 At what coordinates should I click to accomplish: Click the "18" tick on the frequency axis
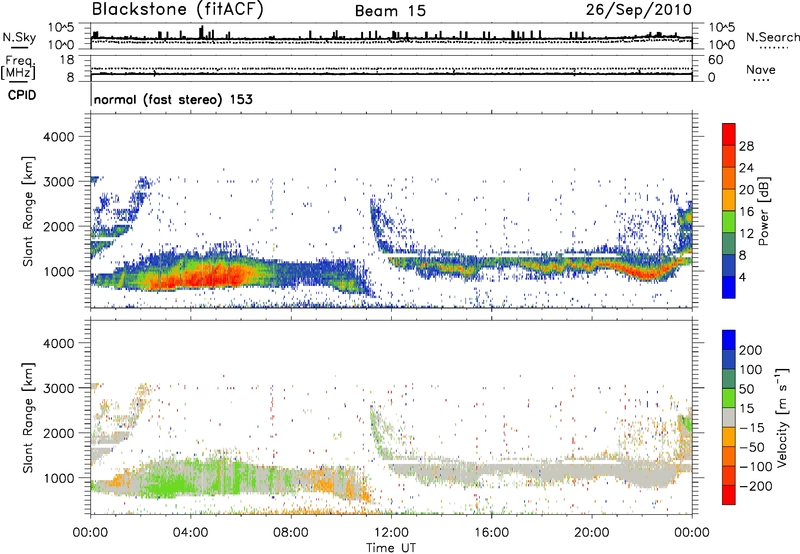click(67, 60)
